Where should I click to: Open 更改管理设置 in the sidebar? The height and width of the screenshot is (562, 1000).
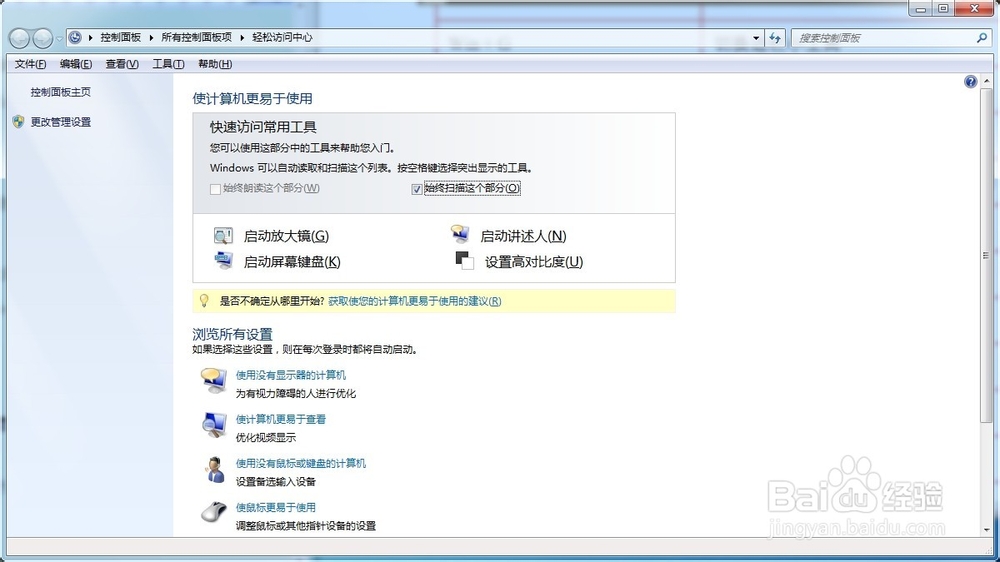pyautogui.click(x=61, y=122)
